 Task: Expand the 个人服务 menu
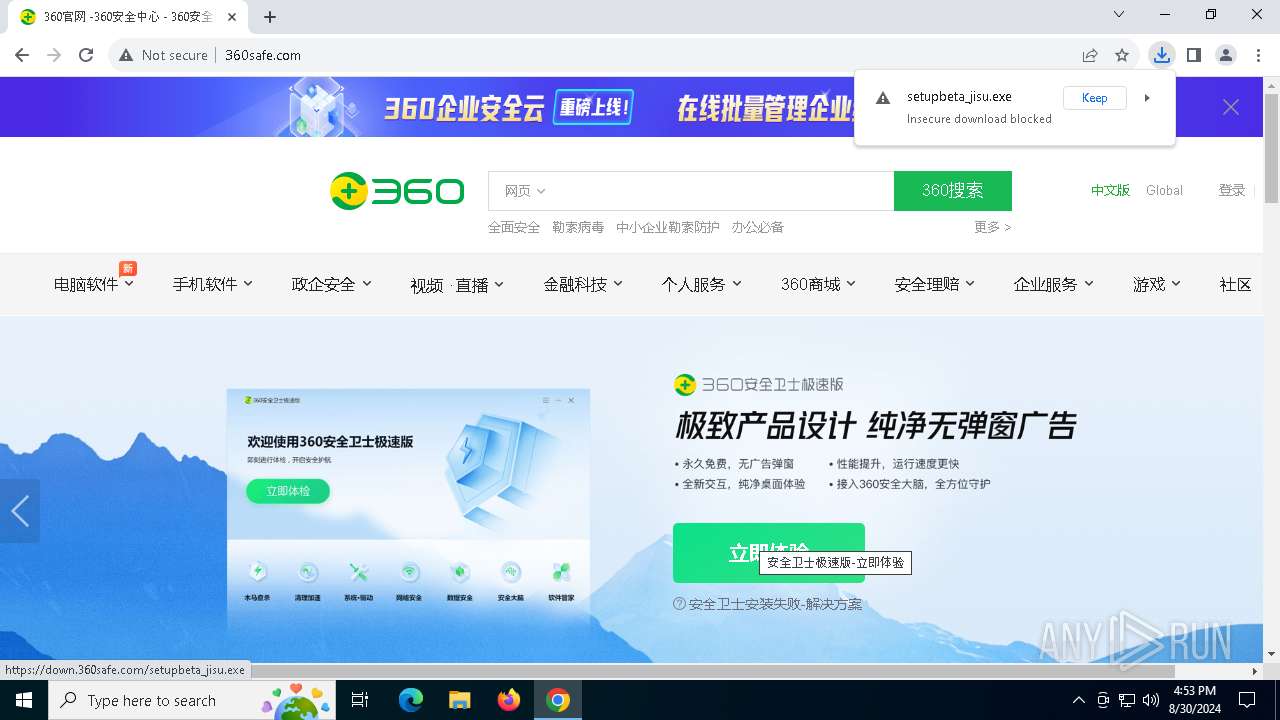coord(702,284)
